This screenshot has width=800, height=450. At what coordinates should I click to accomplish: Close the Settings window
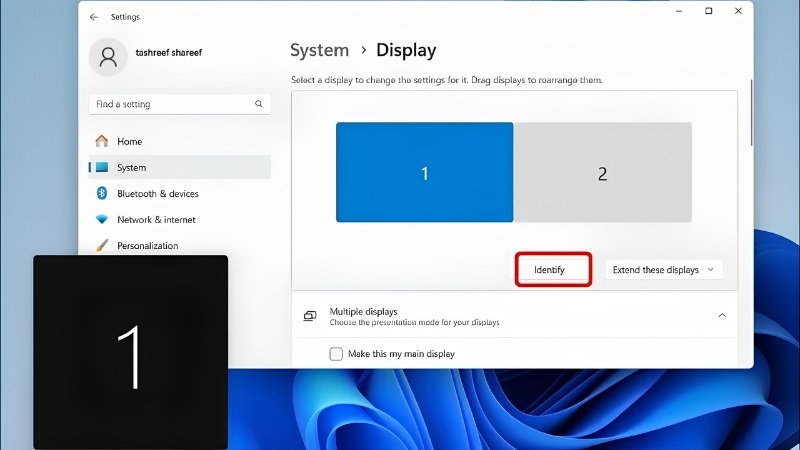[738, 11]
